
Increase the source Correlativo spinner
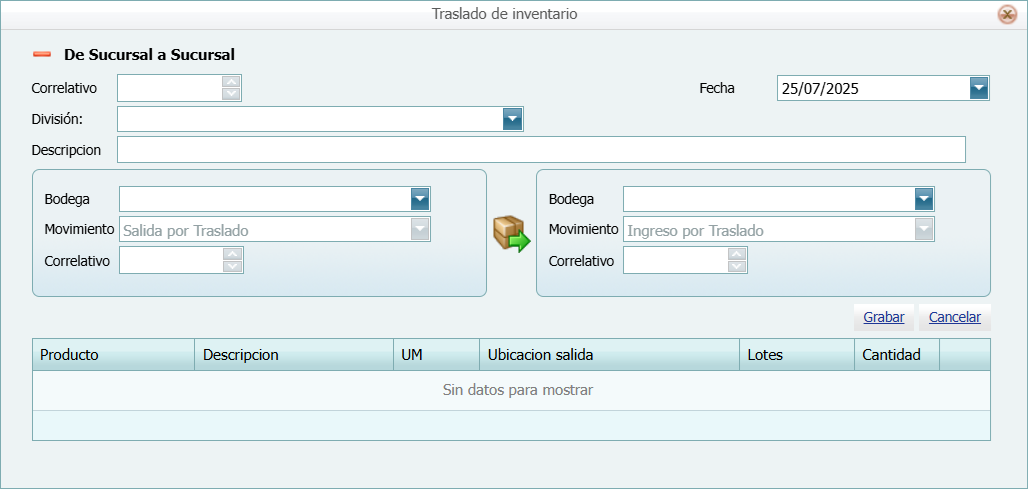(x=233, y=254)
